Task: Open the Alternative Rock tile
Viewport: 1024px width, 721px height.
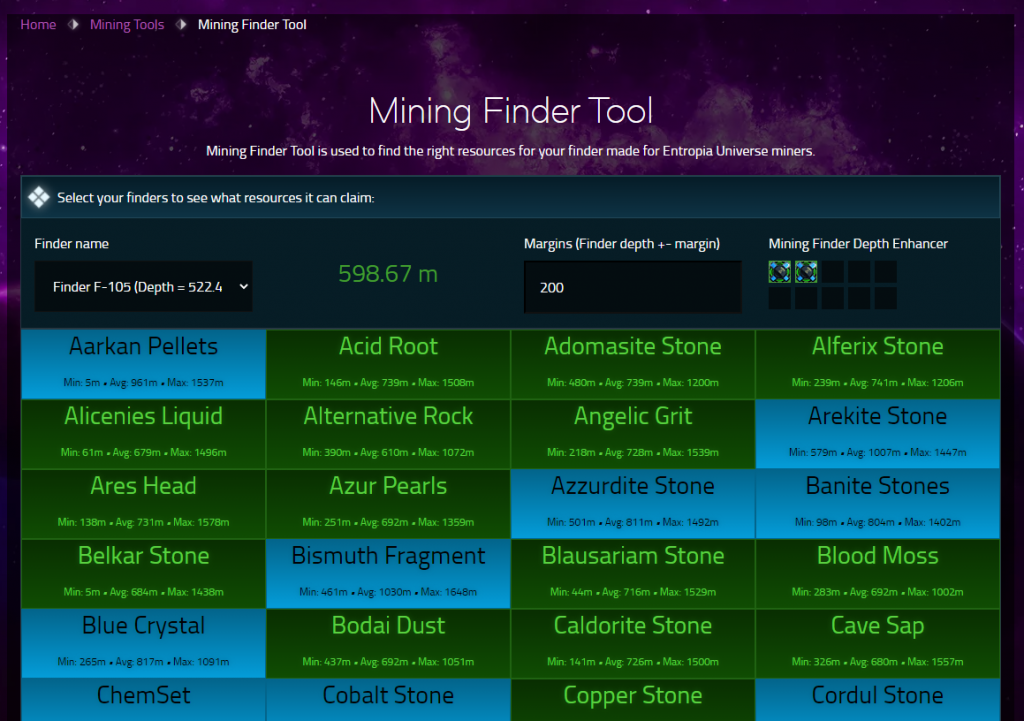Action: pos(388,434)
